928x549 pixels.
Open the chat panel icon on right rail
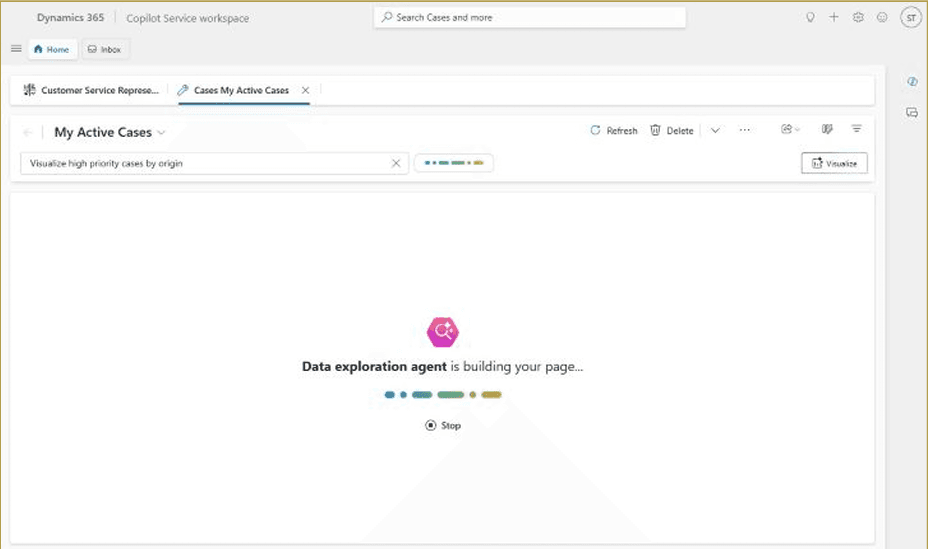(912, 112)
